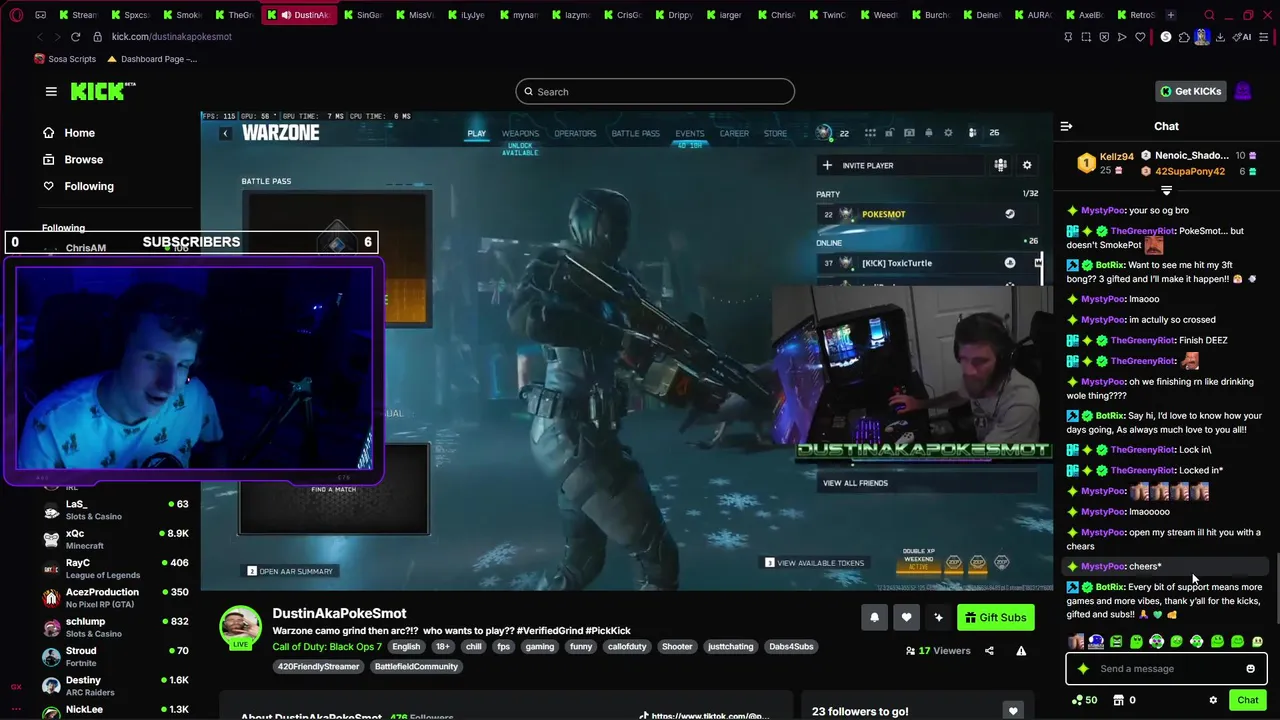Open the downloads icon in toolbar
Screen dimensions: 1280x720
point(1221,37)
